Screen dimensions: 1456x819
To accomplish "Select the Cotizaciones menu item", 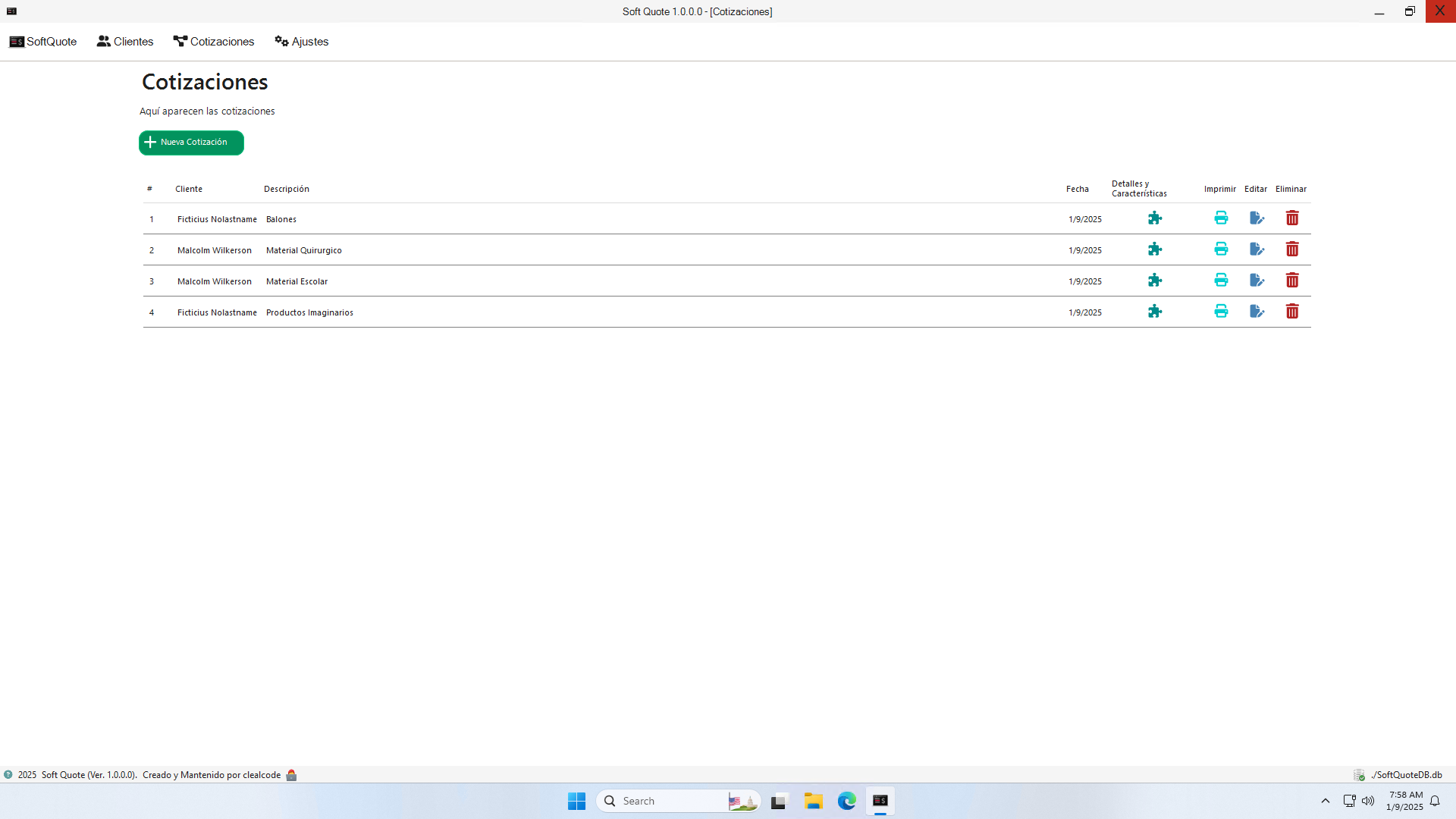I will (x=214, y=42).
